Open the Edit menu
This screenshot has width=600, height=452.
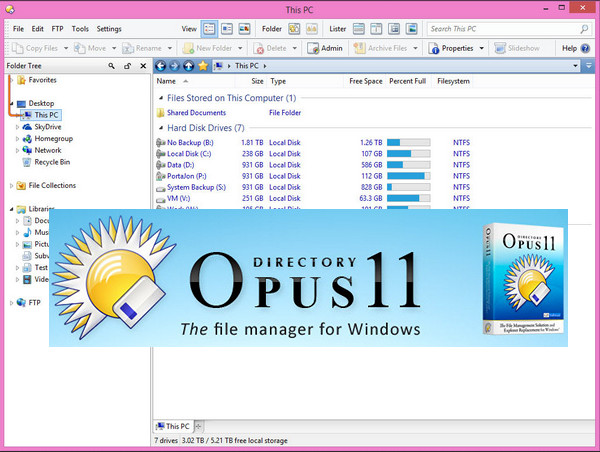tap(38, 29)
